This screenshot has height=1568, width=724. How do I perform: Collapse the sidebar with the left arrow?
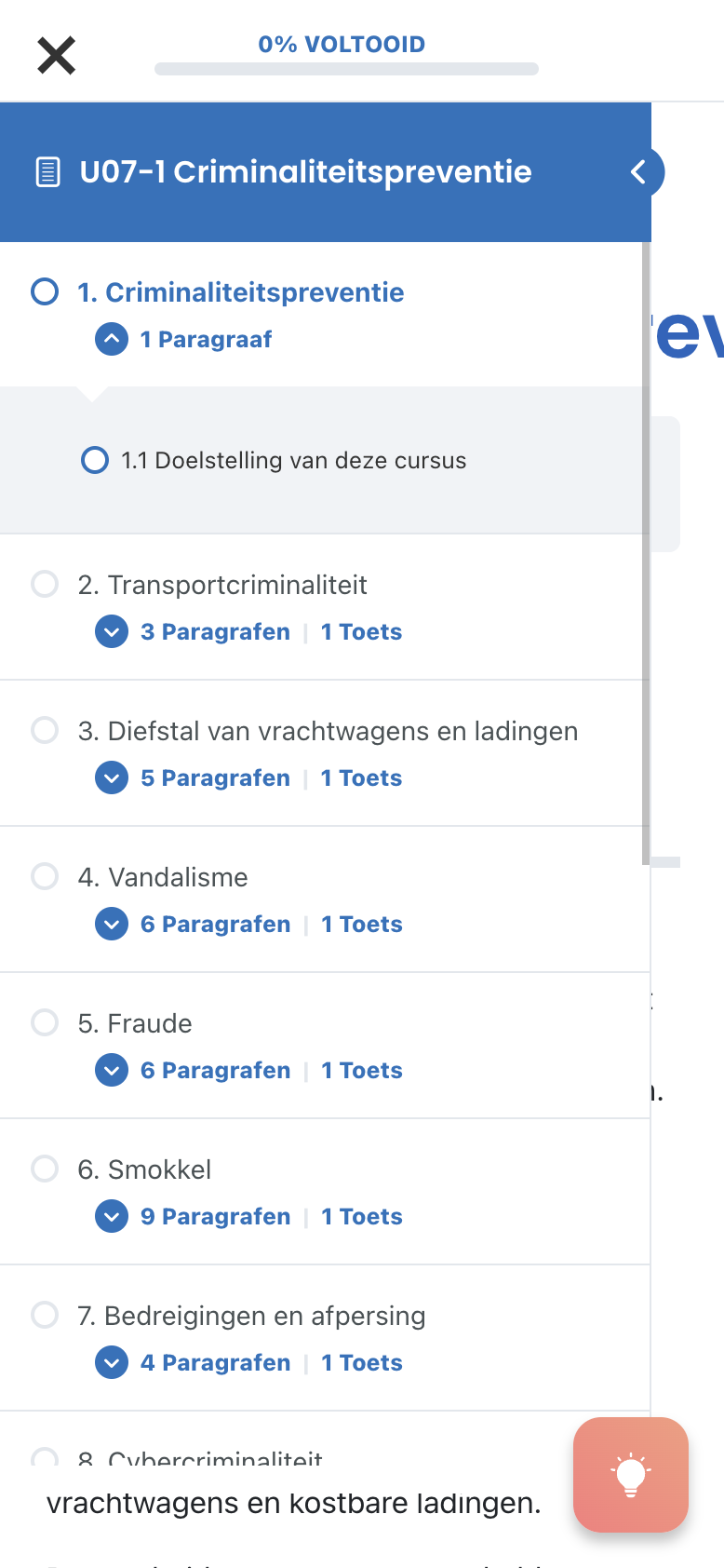[x=639, y=172]
